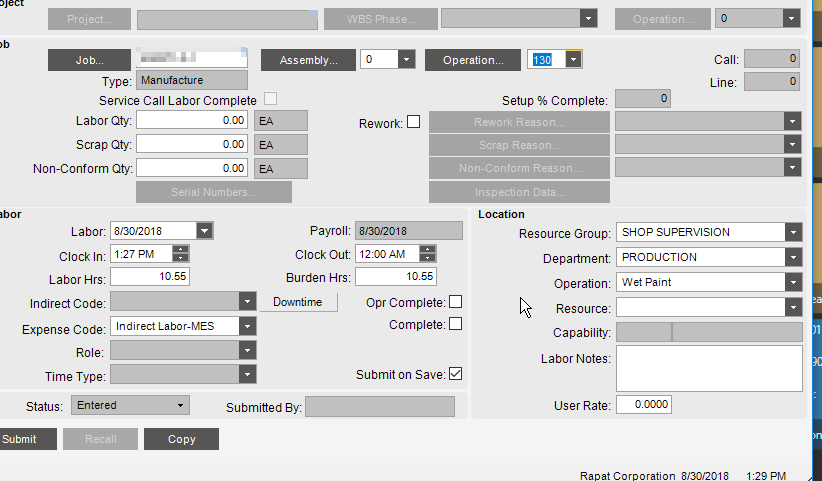Click the Labor Hrs field
Screen dimensions: 822x481
pos(150,277)
